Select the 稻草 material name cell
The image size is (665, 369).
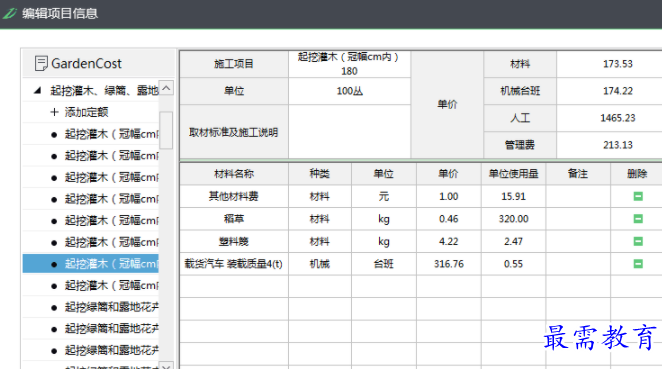(234, 219)
